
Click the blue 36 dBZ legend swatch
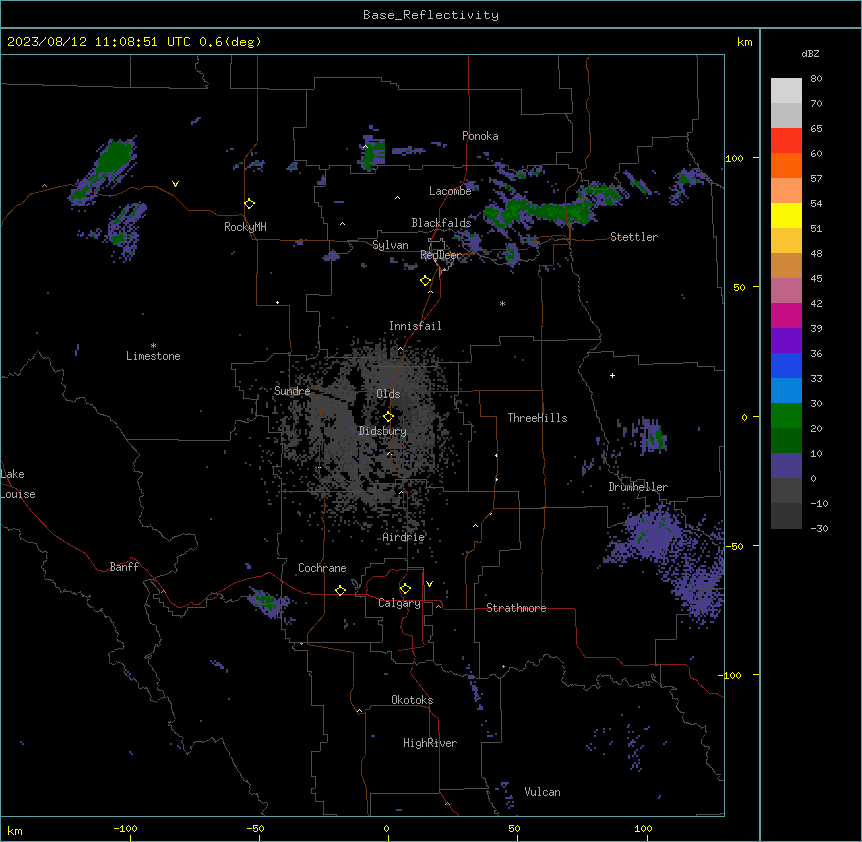pyautogui.click(x=786, y=365)
